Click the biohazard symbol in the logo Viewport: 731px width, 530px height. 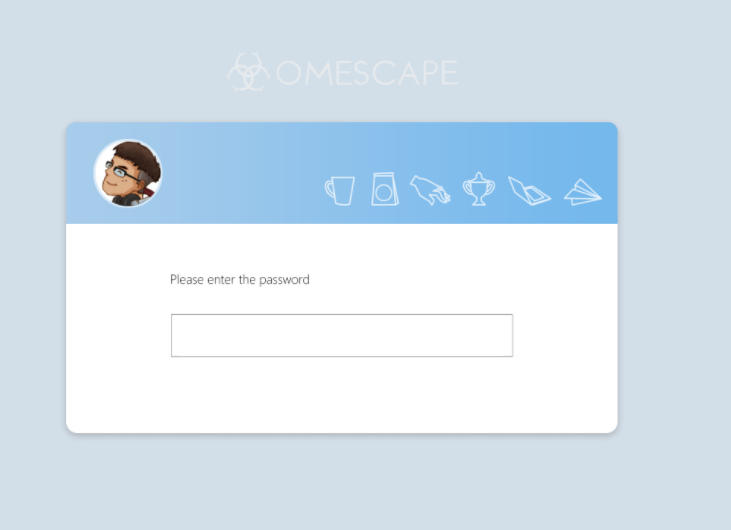coord(248,72)
